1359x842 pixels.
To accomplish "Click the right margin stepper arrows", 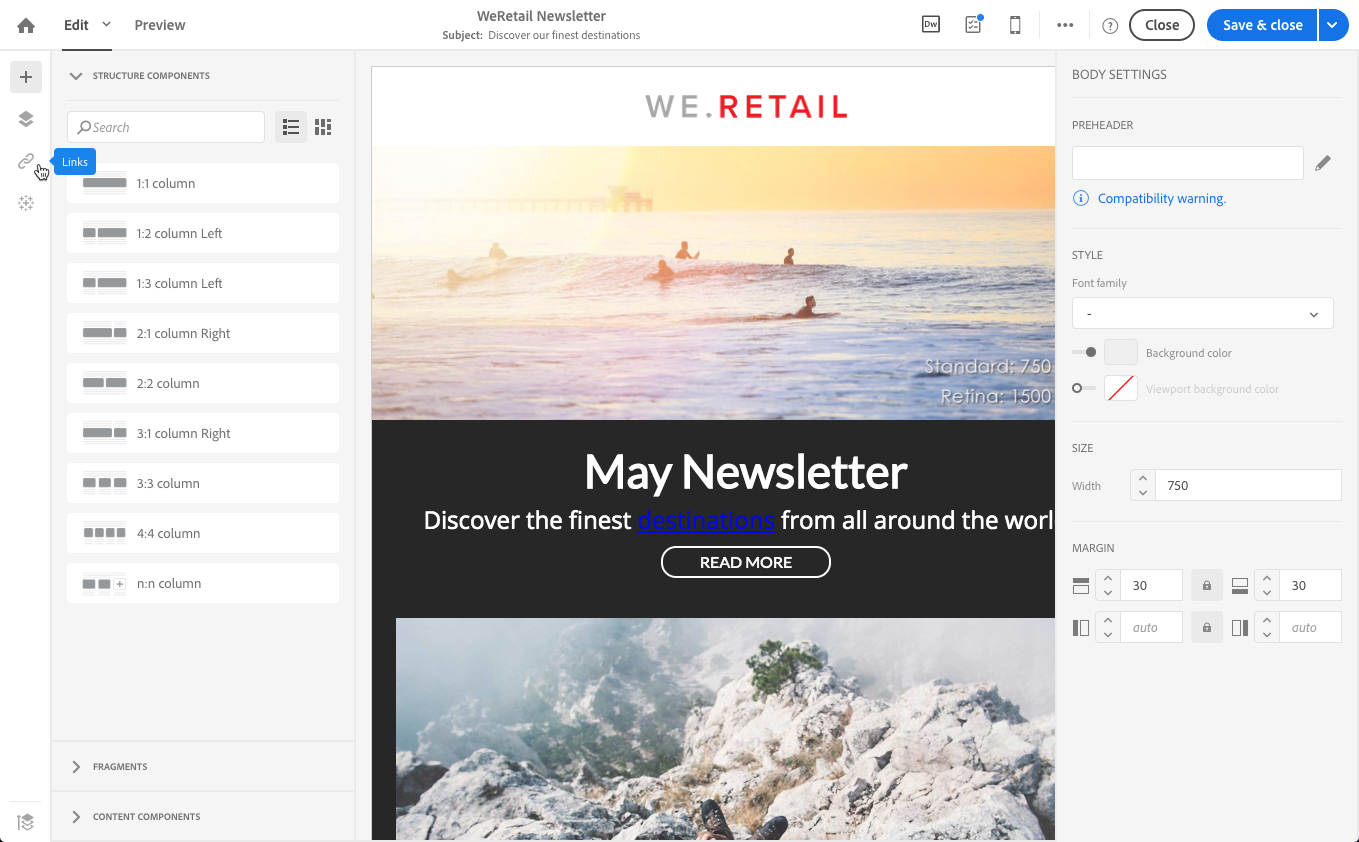I will [x=1267, y=628].
